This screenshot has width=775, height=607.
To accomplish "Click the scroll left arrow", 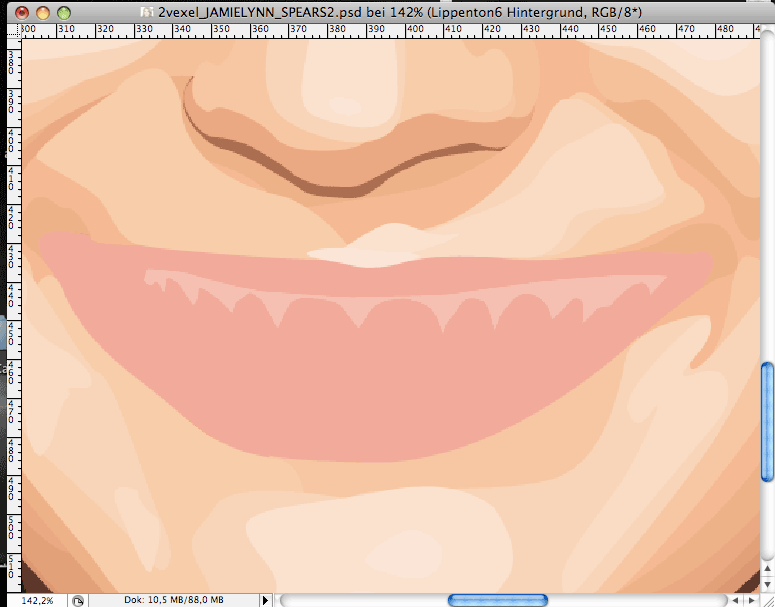I will [736, 601].
